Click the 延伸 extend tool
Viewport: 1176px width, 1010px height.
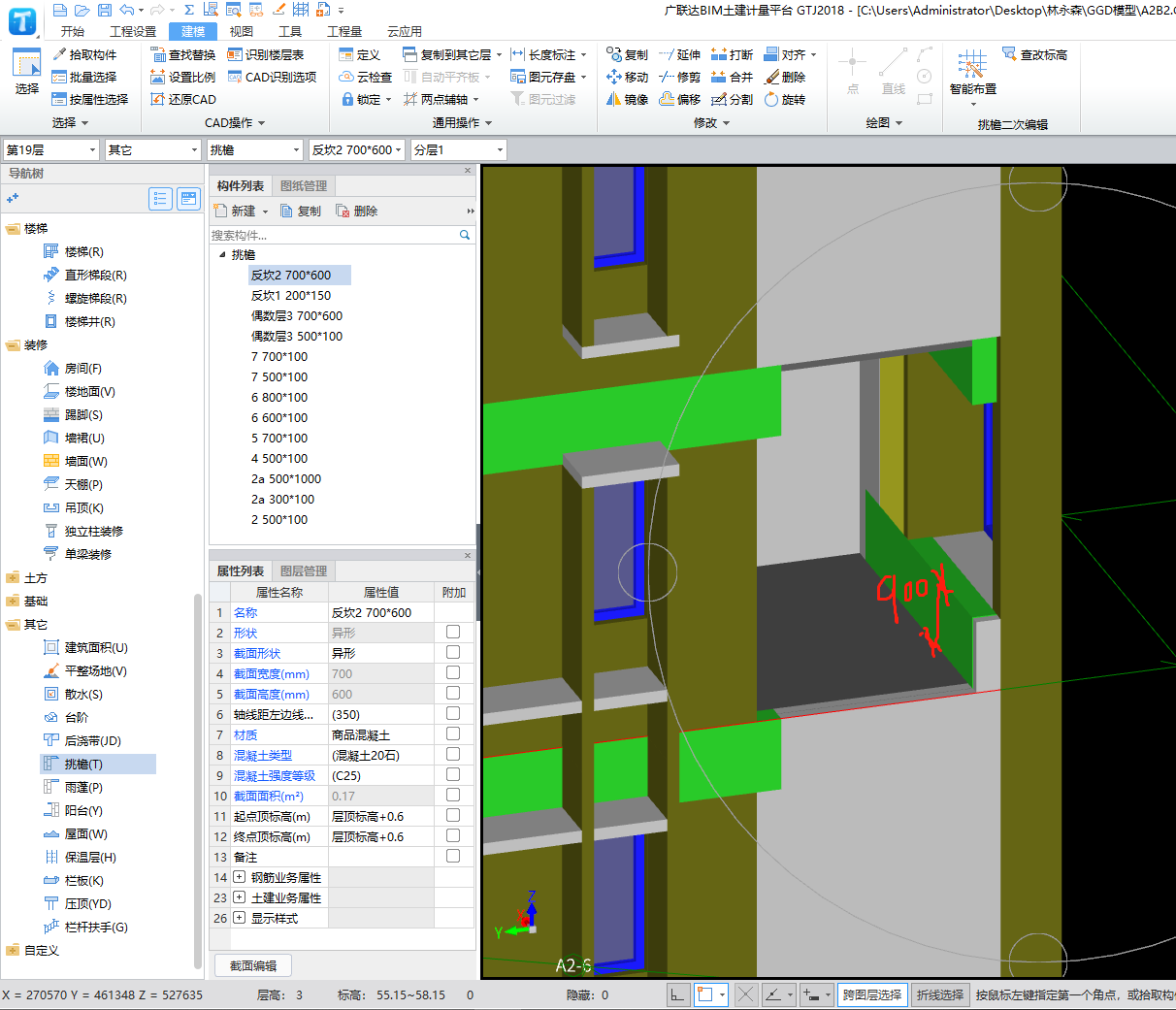pos(679,54)
